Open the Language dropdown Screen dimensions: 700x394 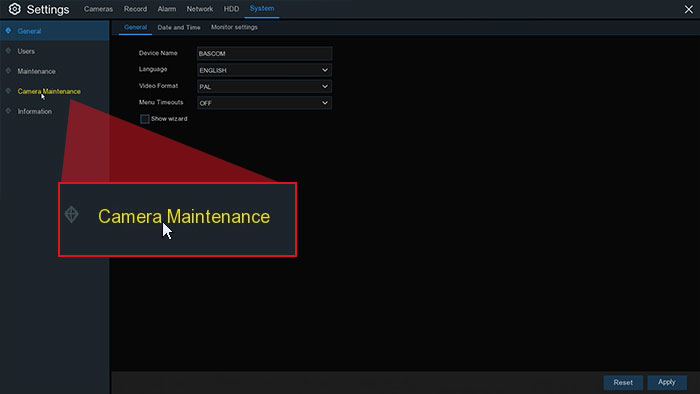[264, 70]
